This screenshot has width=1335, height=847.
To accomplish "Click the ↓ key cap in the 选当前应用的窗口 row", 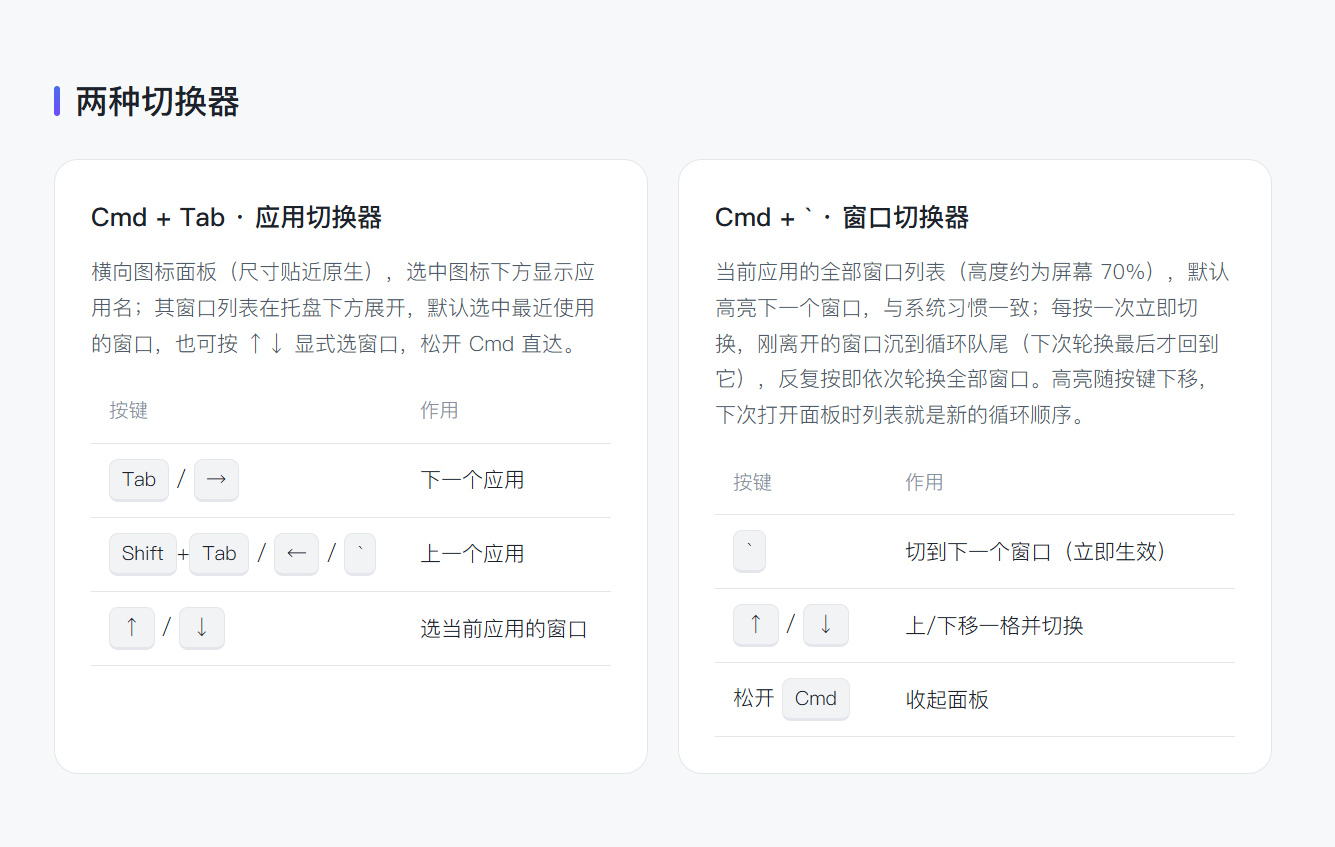I will [202, 628].
